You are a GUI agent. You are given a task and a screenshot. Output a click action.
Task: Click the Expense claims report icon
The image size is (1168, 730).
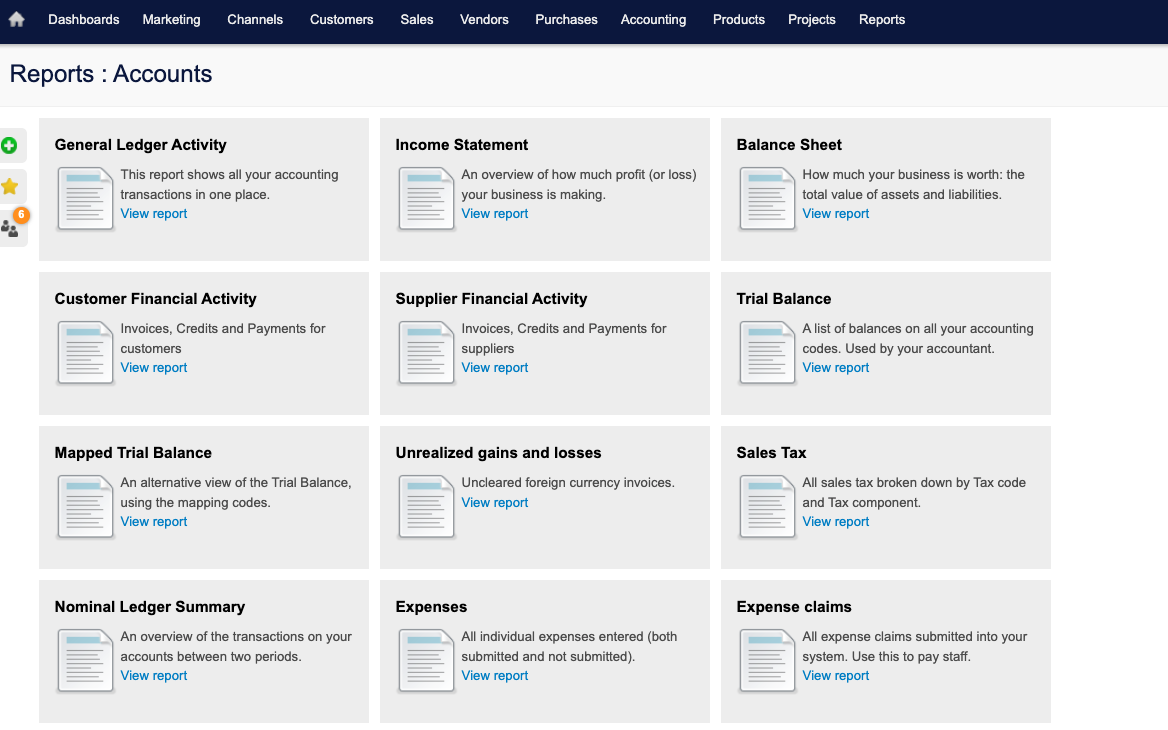tap(766, 660)
